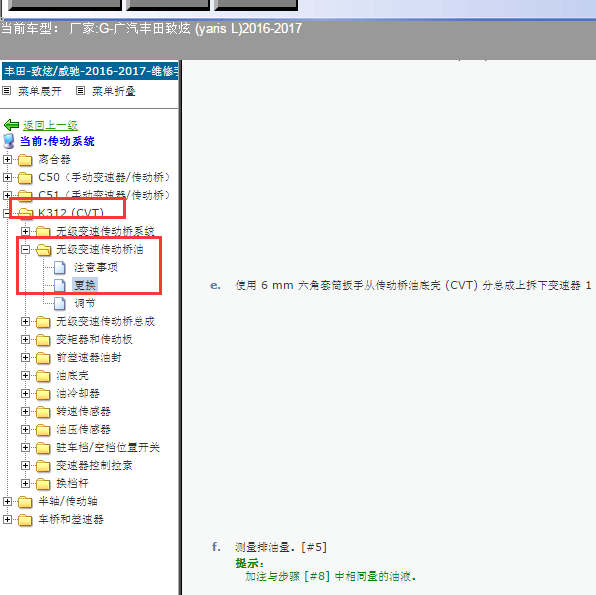Expand the 车桥和差速器 node
Viewport: 596px width, 595px height.
click(7, 519)
